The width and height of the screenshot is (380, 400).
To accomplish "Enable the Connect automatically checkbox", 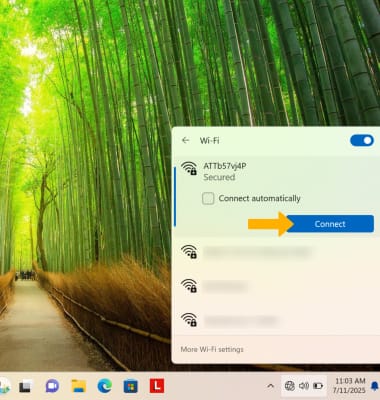I will click(208, 198).
